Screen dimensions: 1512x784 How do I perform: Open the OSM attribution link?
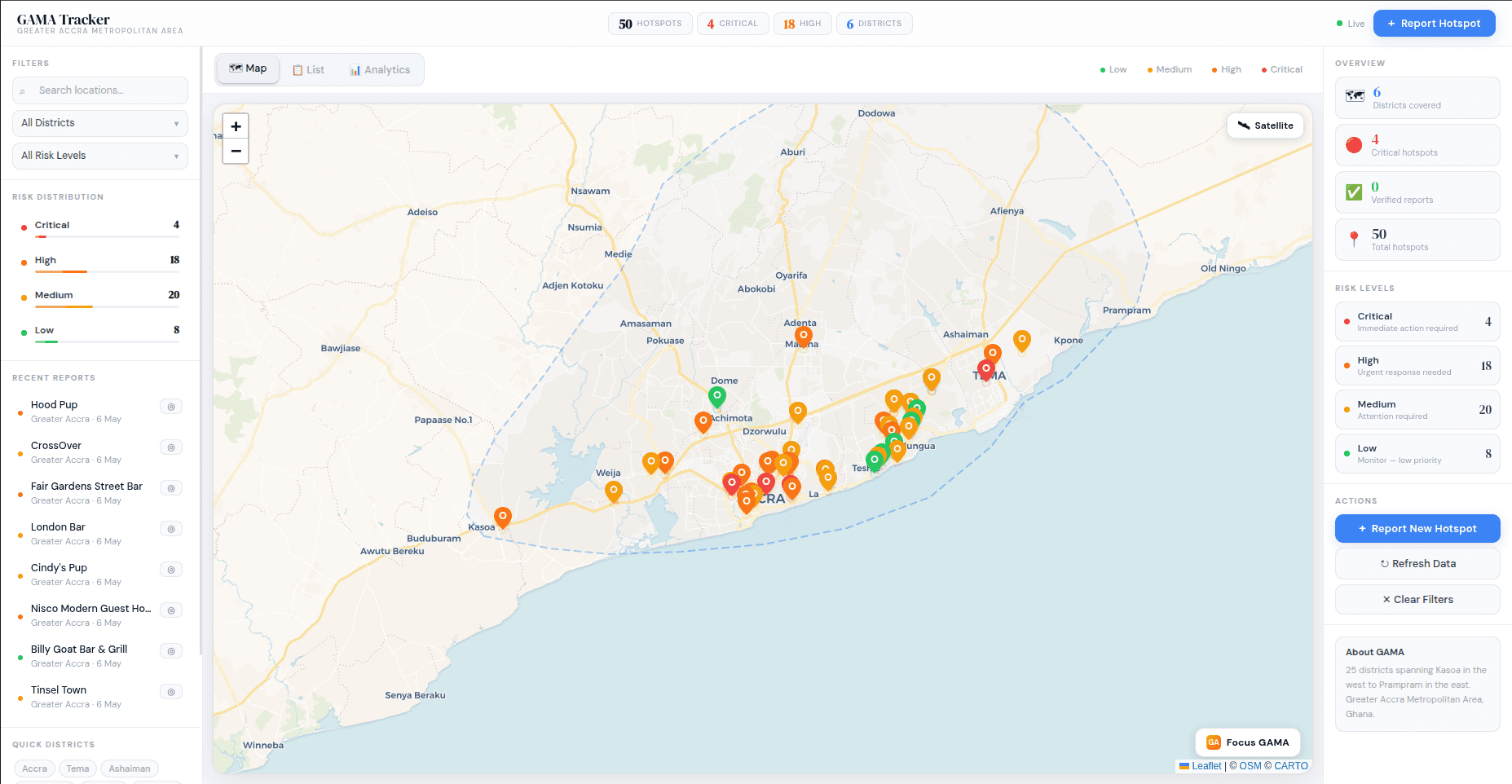coord(1250,766)
